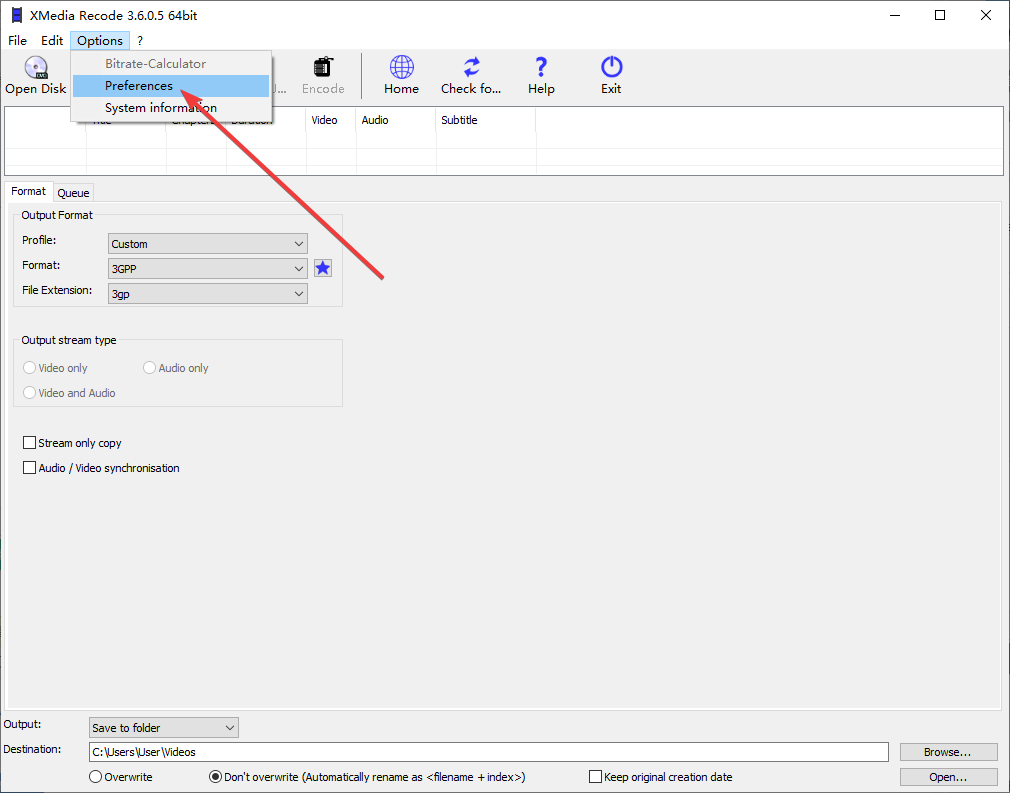Select the Overwrite radio button
Image resolution: width=1010 pixels, height=793 pixels.
95,777
